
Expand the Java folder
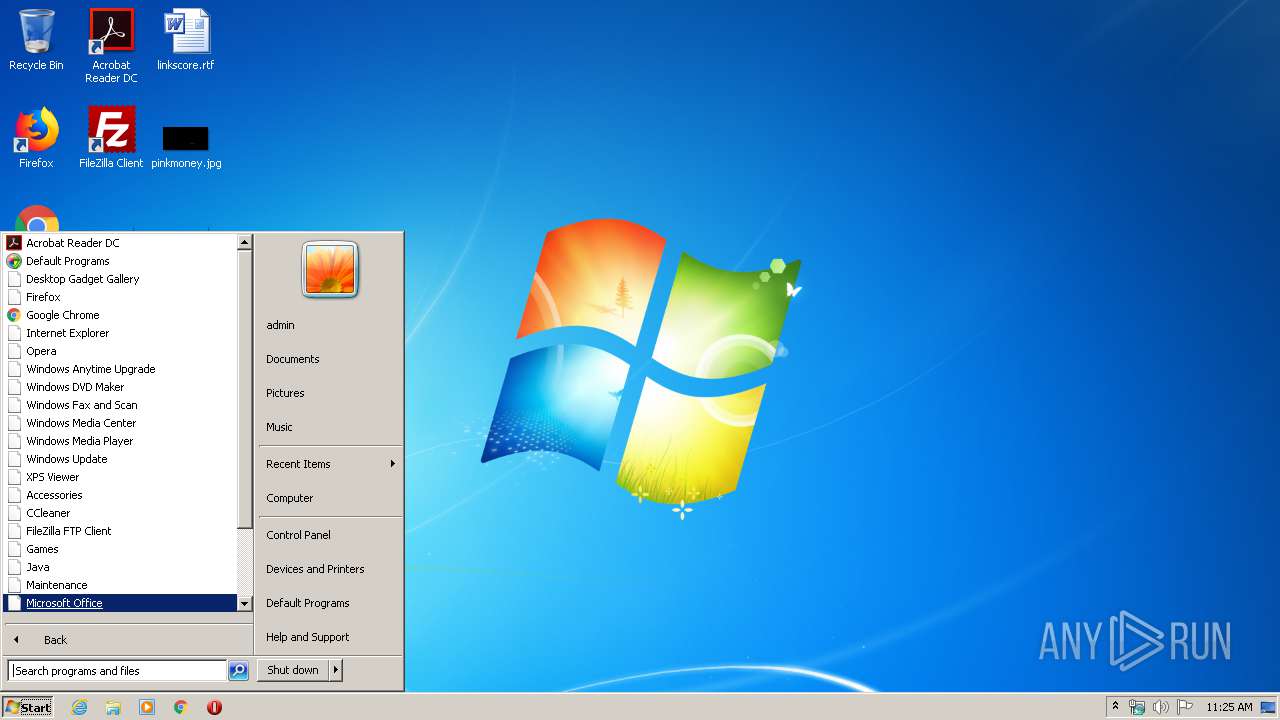pos(121,567)
